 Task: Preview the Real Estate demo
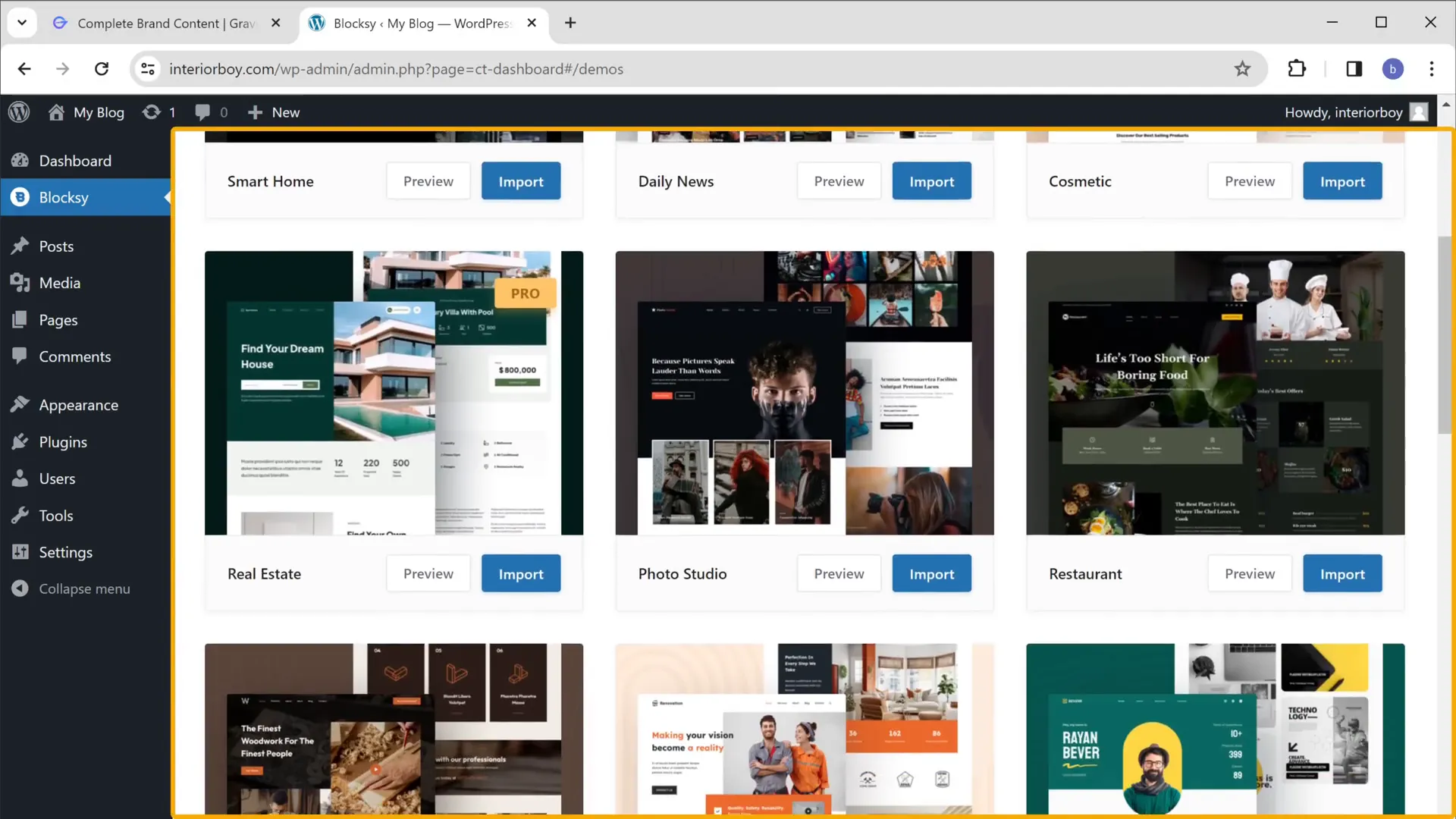click(428, 574)
